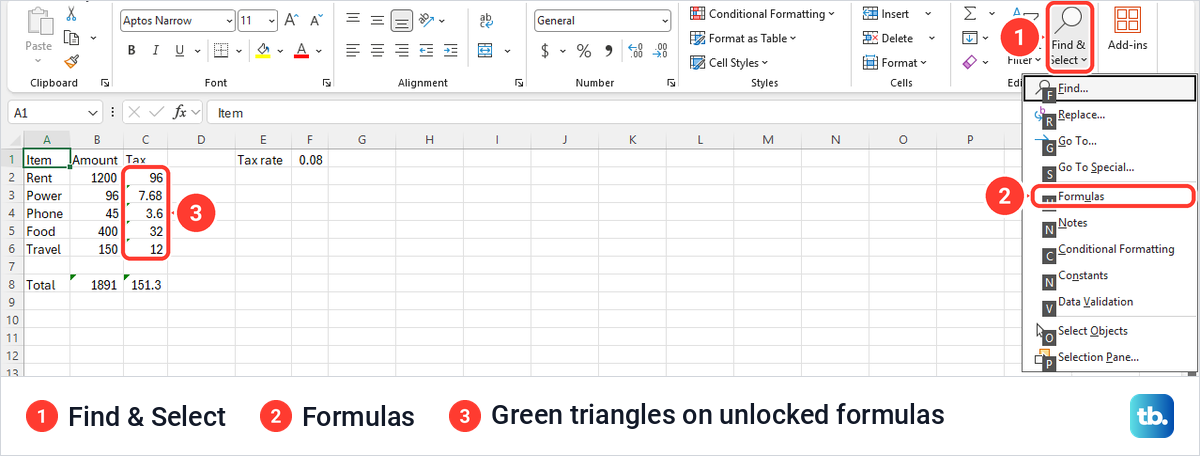Select the Format Painter brush icon
The height and width of the screenshot is (456, 1200).
click(71, 61)
